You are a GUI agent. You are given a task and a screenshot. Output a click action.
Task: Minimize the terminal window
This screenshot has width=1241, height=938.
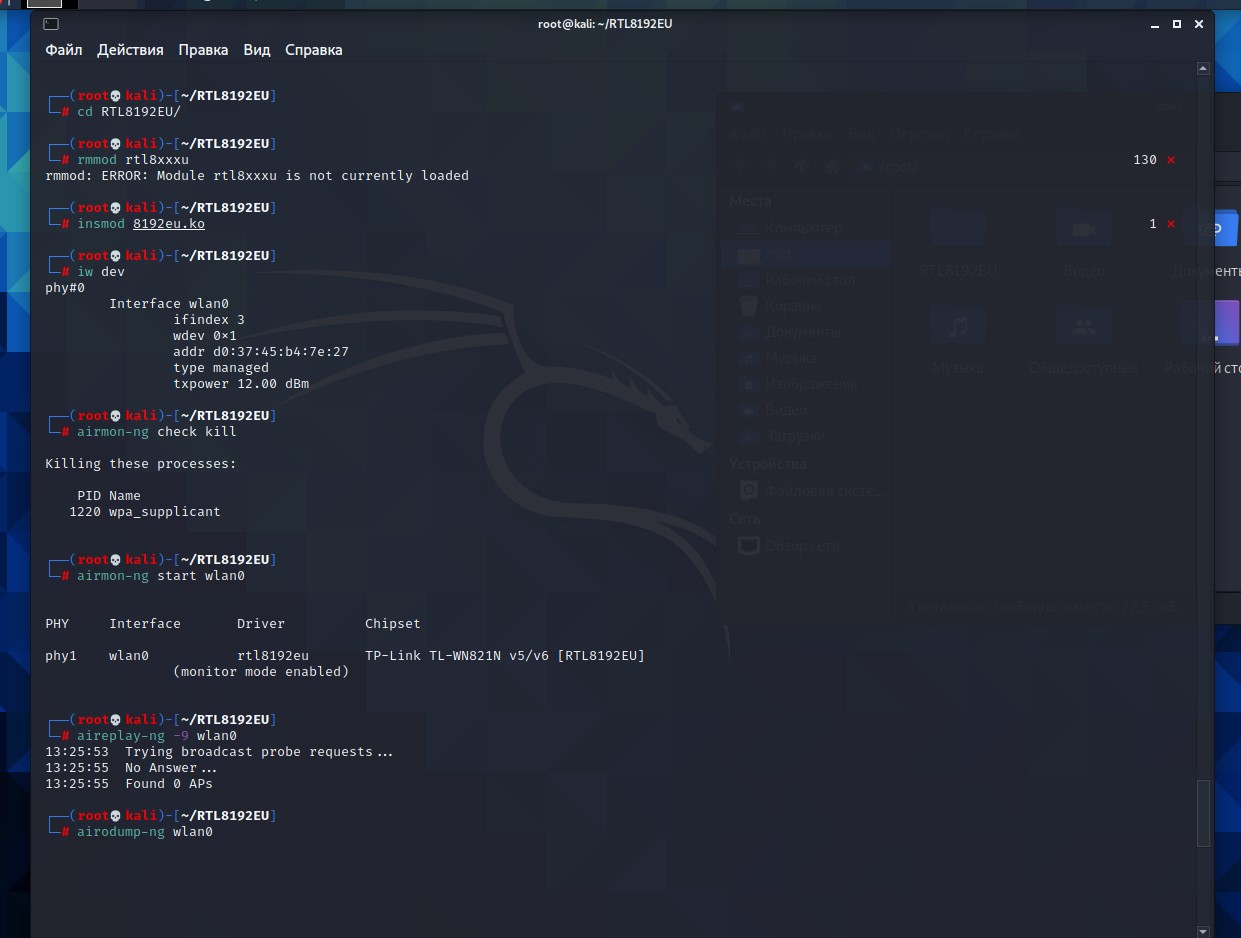1155,23
